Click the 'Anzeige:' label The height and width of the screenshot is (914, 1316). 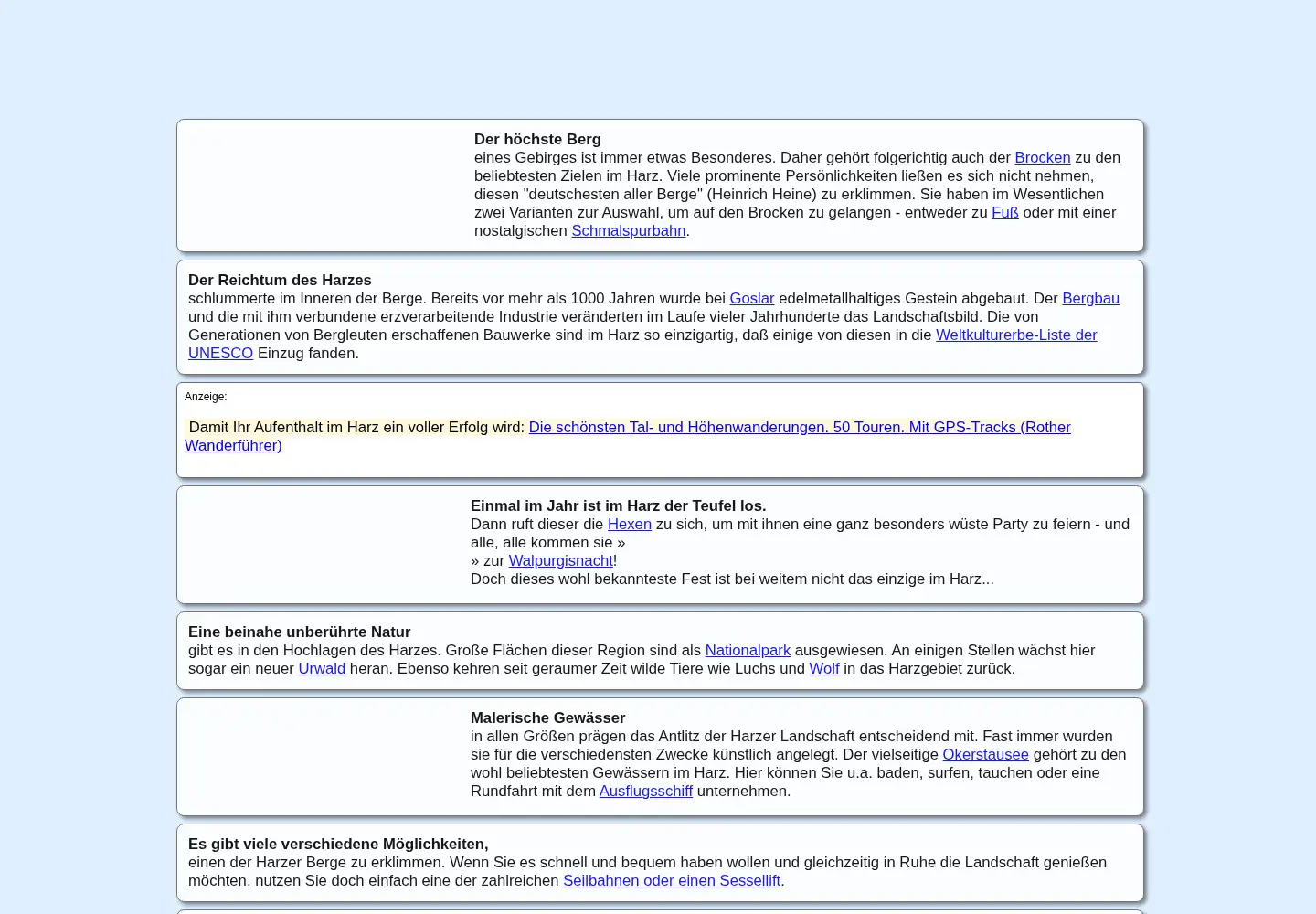tap(206, 397)
